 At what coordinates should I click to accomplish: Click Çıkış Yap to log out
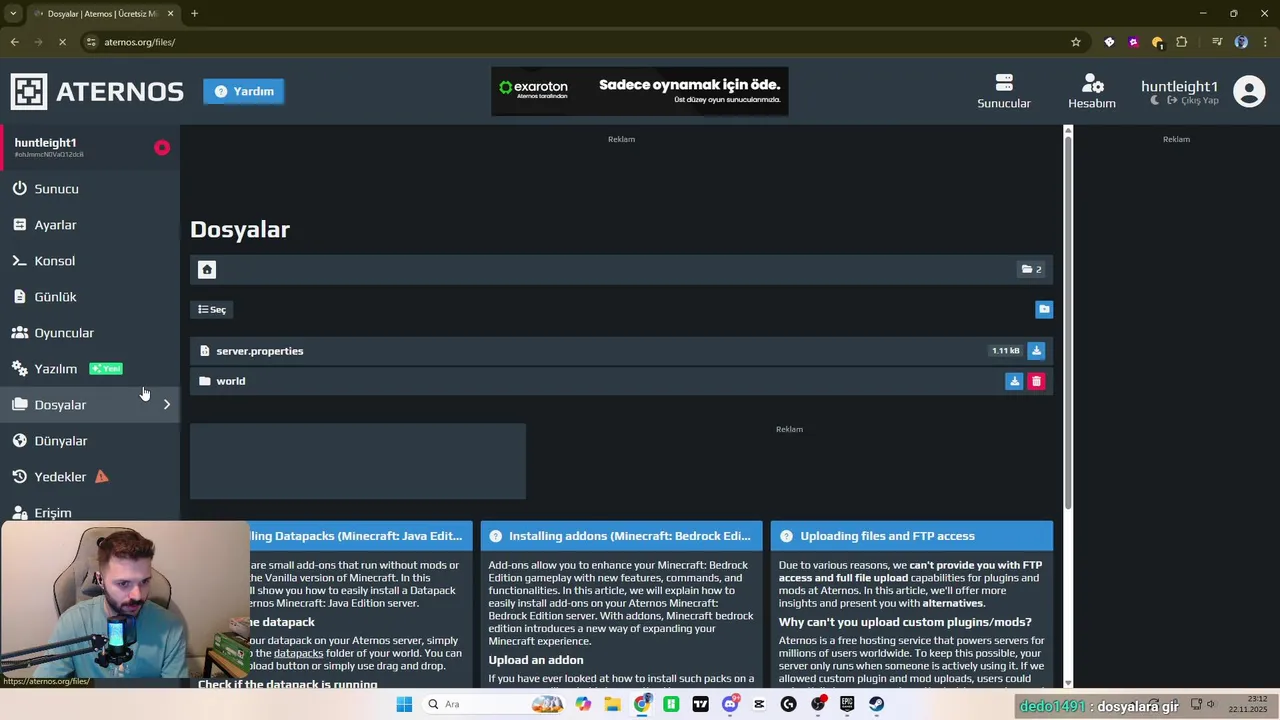[1193, 101]
